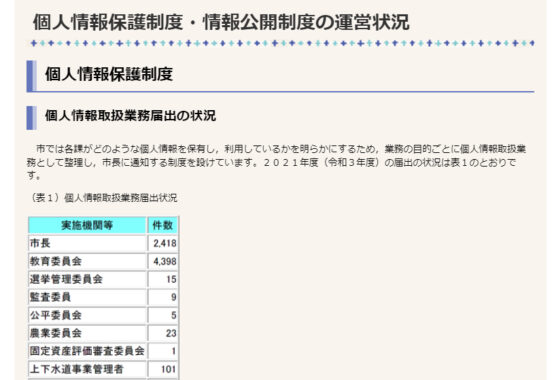Click the subheading 個人情報取扱業務届出の状況
The width and height of the screenshot is (554, 380).
pyautogui.click(x=130, y=115)
